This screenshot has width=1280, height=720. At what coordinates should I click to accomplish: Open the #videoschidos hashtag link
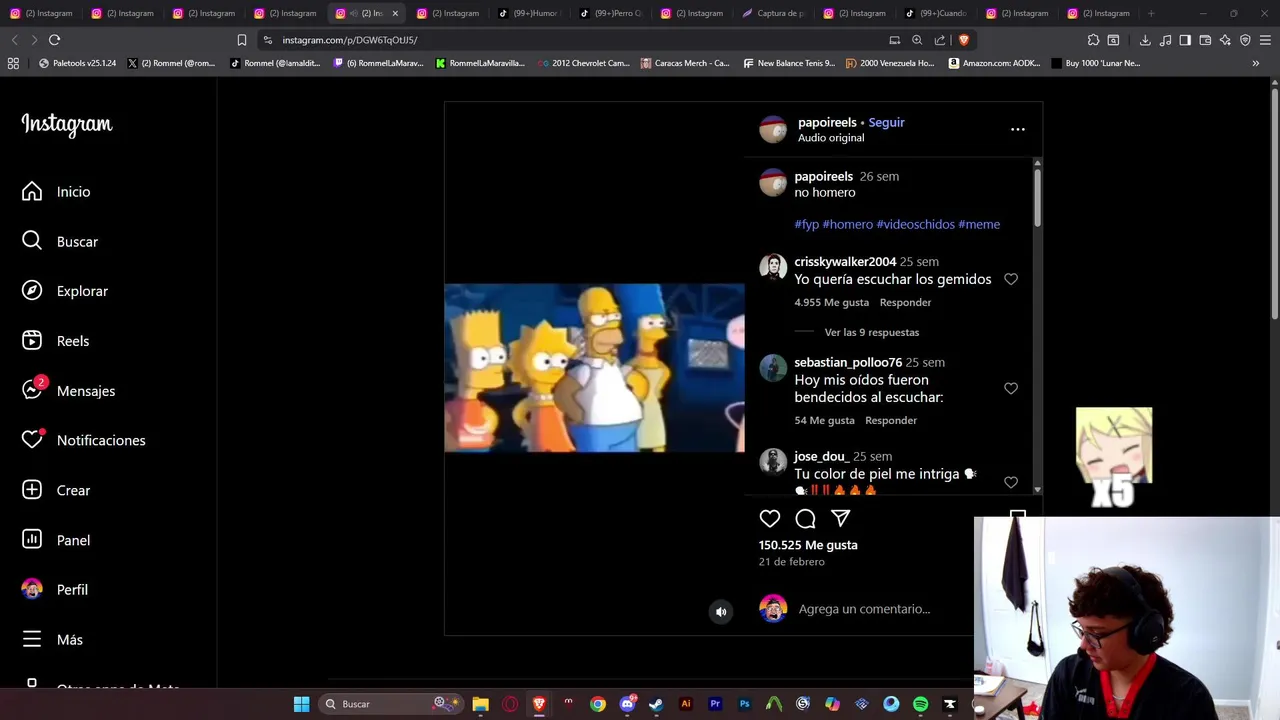coord(915,224)
